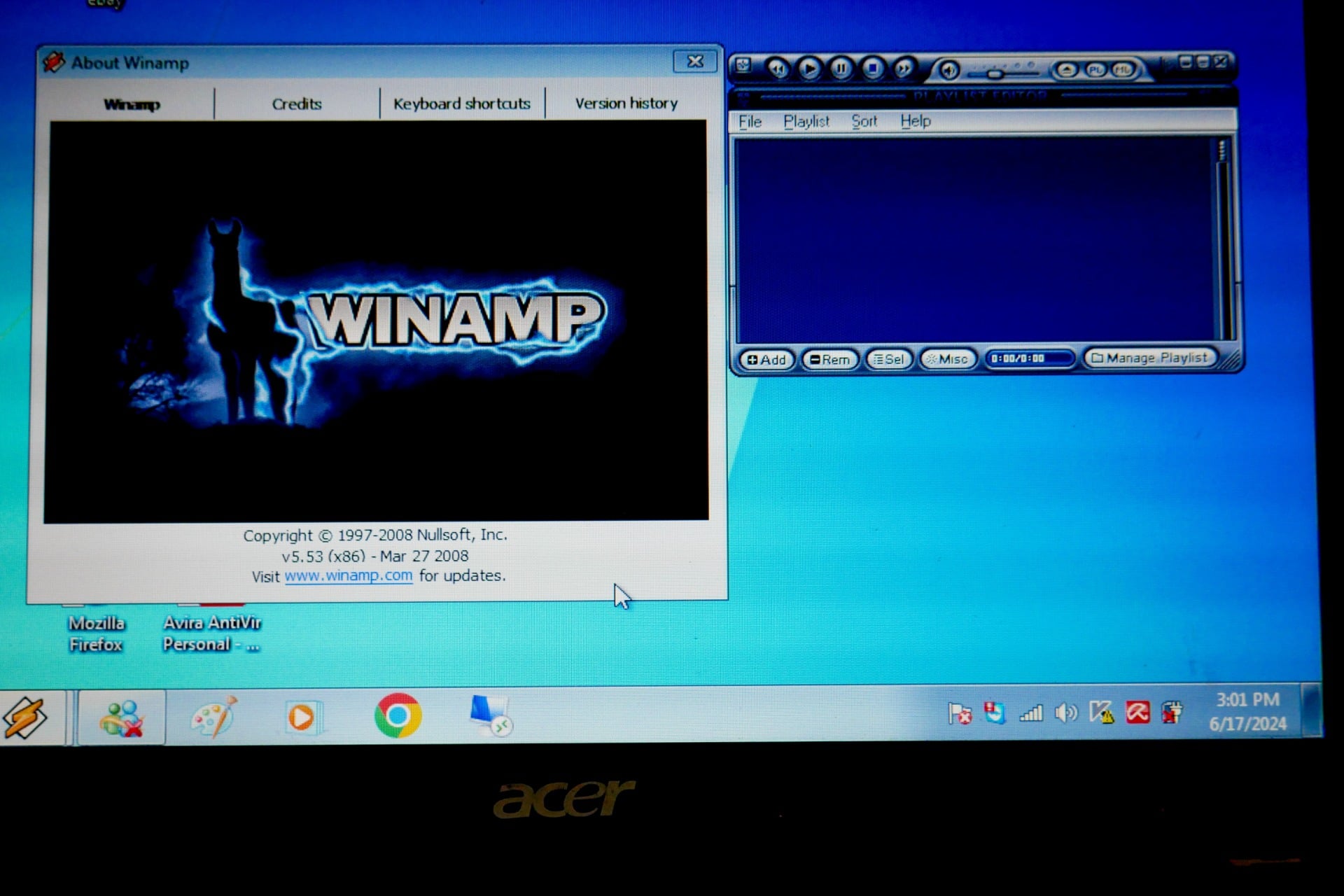Open Version history tab
The width and height of the screenshot is (1344, 896).
coord(626,104)
